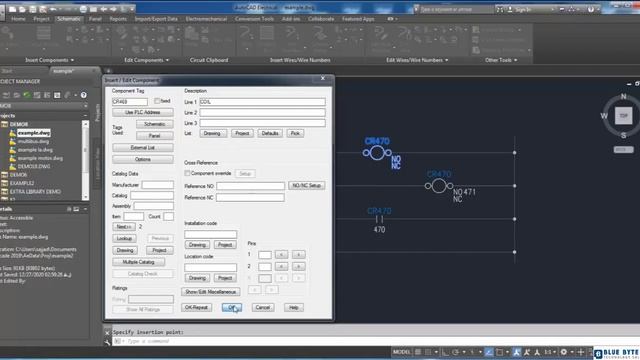This screenshot has width=640, height=360.
Task: Open the Project ribbon tab
Action: tap(41, 19)
